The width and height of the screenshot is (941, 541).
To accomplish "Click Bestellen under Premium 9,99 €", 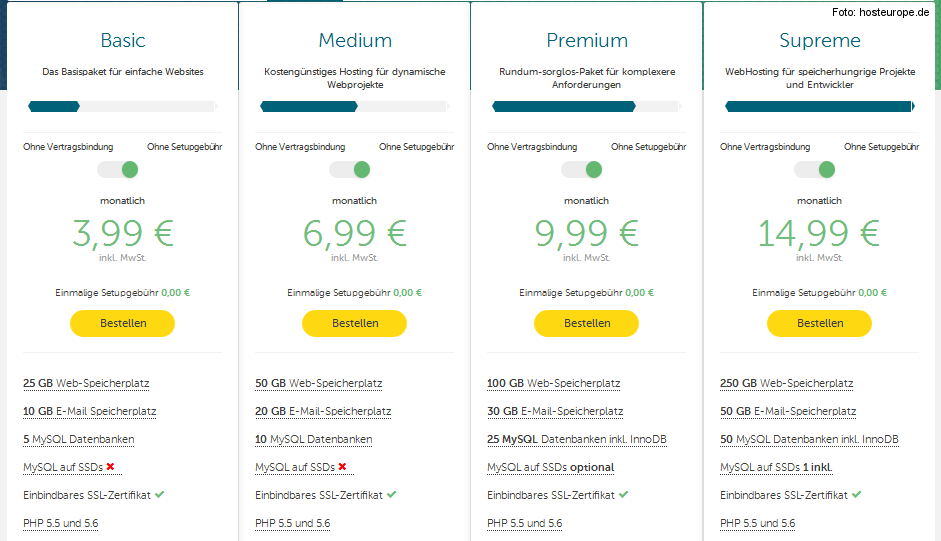I will 586,323.
